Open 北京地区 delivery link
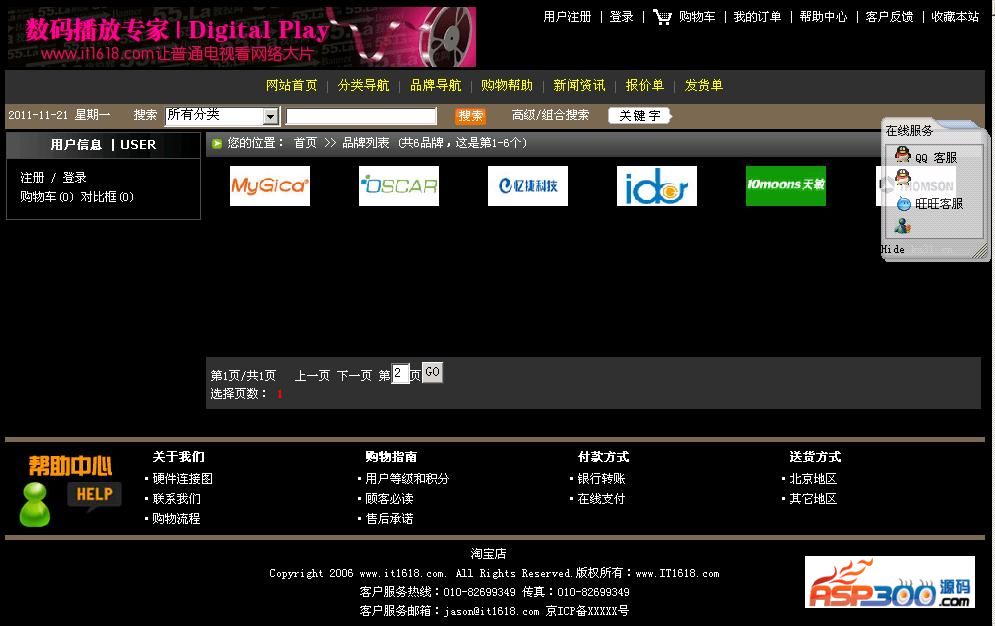The width and height of the screenshot is (995, 626). pyautogui.click(x=813, y=479)
